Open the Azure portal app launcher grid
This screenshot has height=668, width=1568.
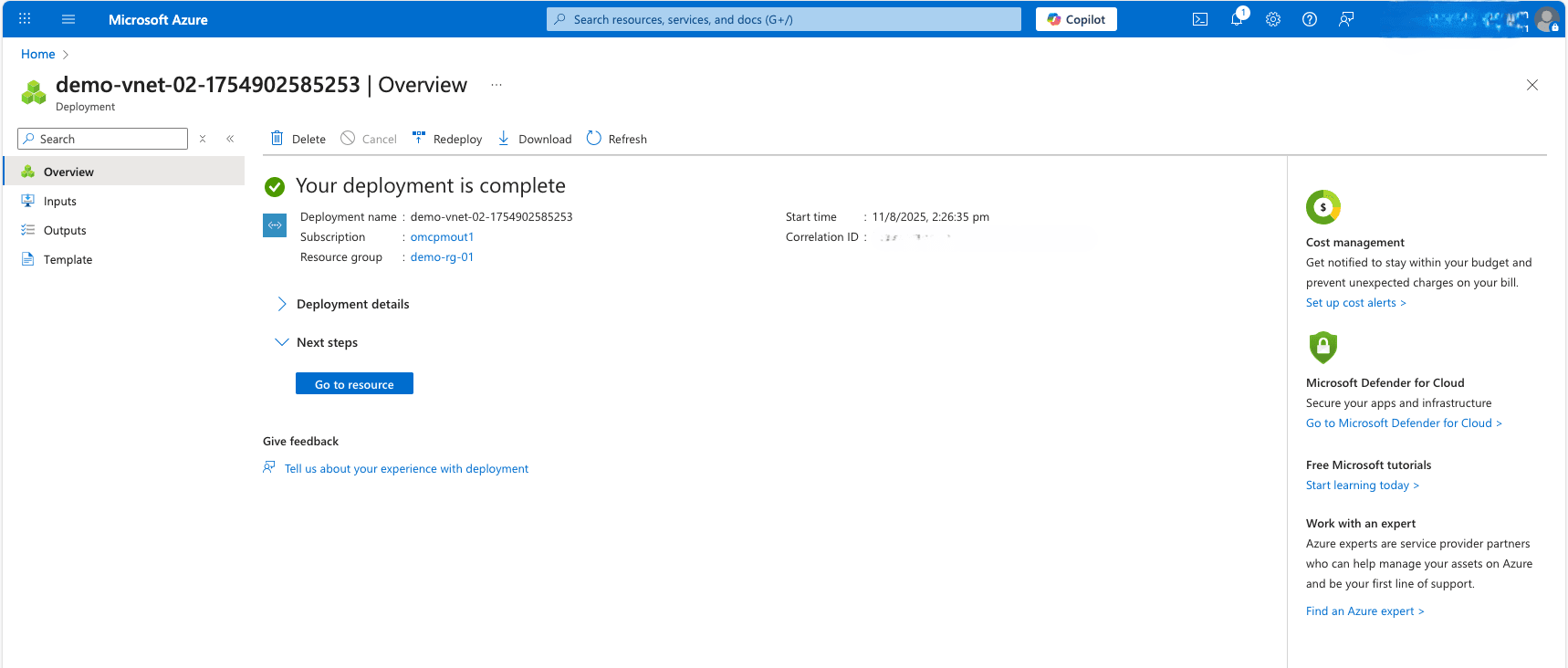(25, 18)
